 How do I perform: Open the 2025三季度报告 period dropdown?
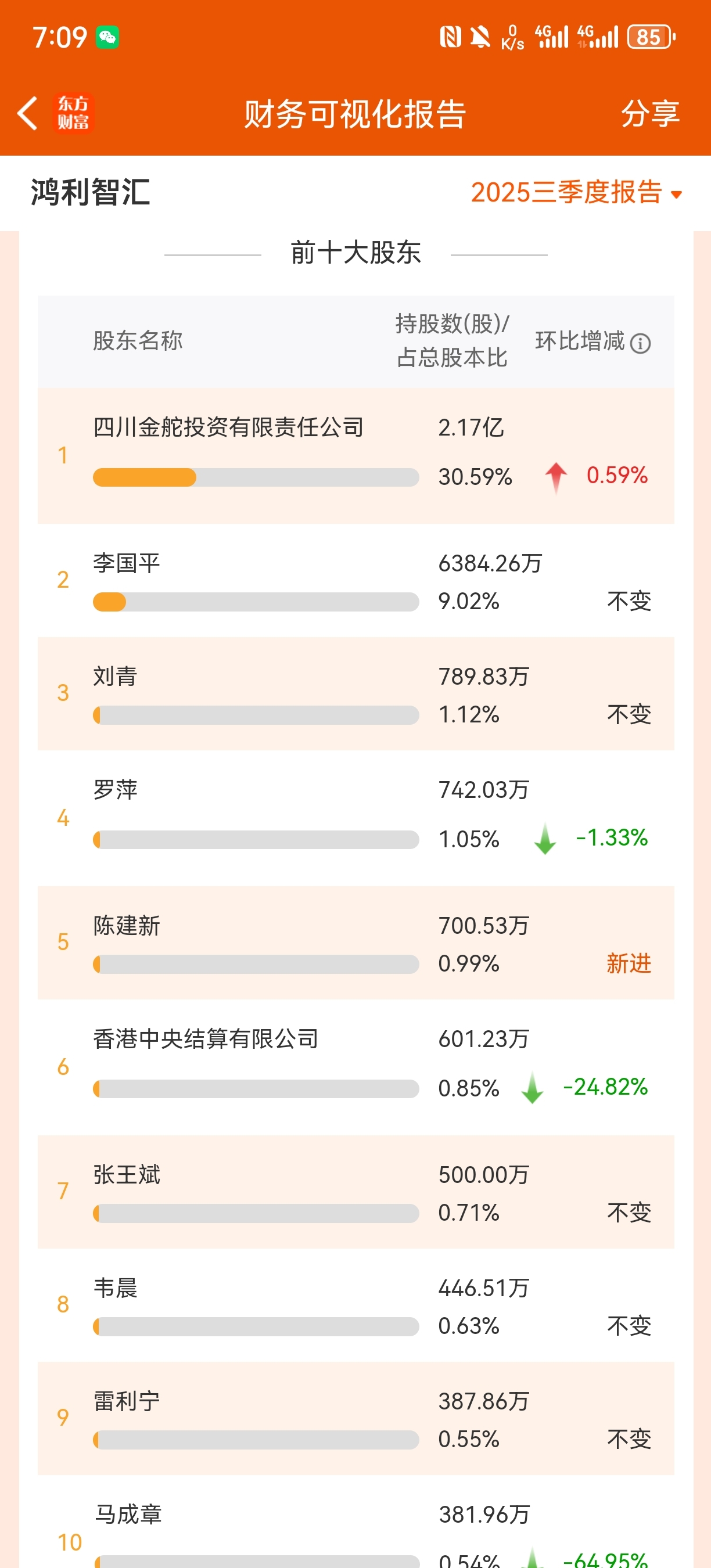click(x=566, y=192)
